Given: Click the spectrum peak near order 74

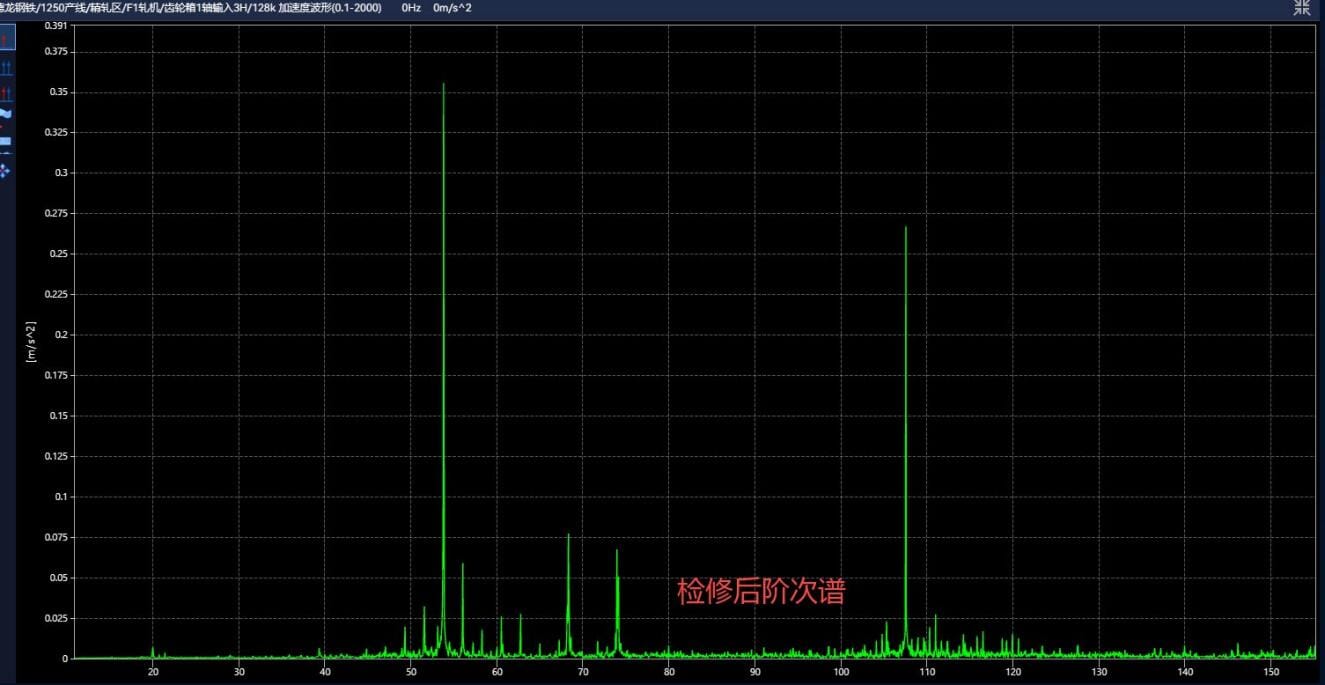Looking at the screenshot, I should coord(617,551).
